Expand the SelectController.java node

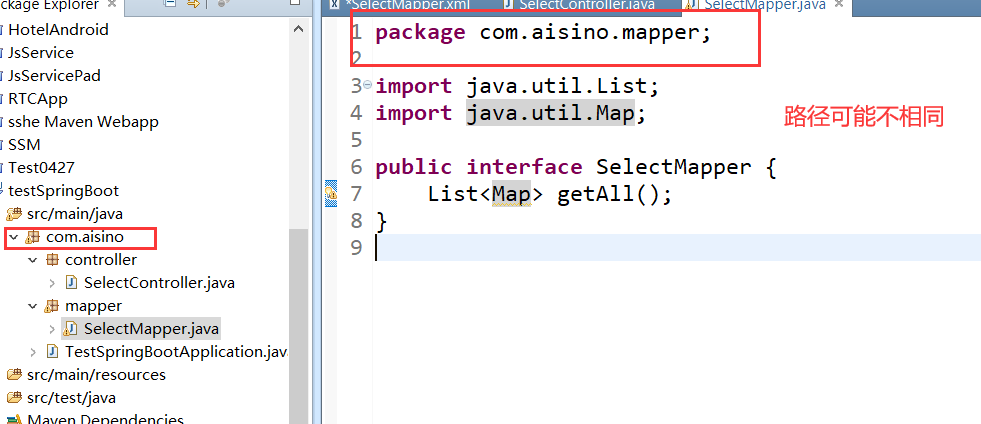[52, 283]
